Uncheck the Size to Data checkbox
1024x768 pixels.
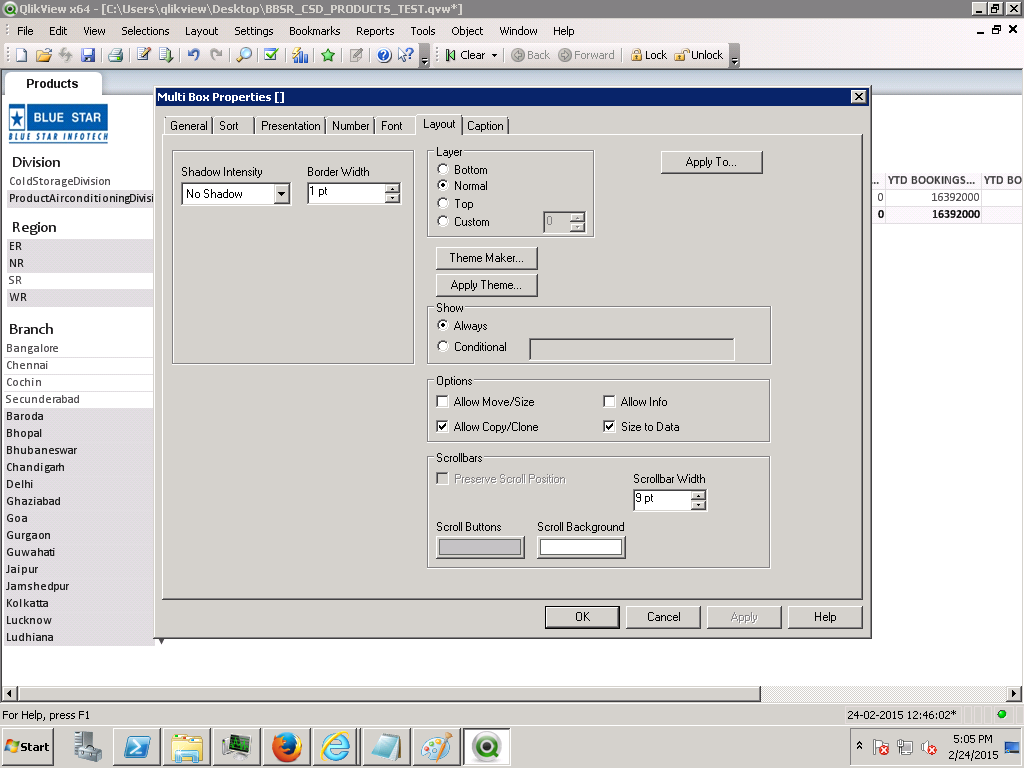pyautogui.click(x=610, y=427)
